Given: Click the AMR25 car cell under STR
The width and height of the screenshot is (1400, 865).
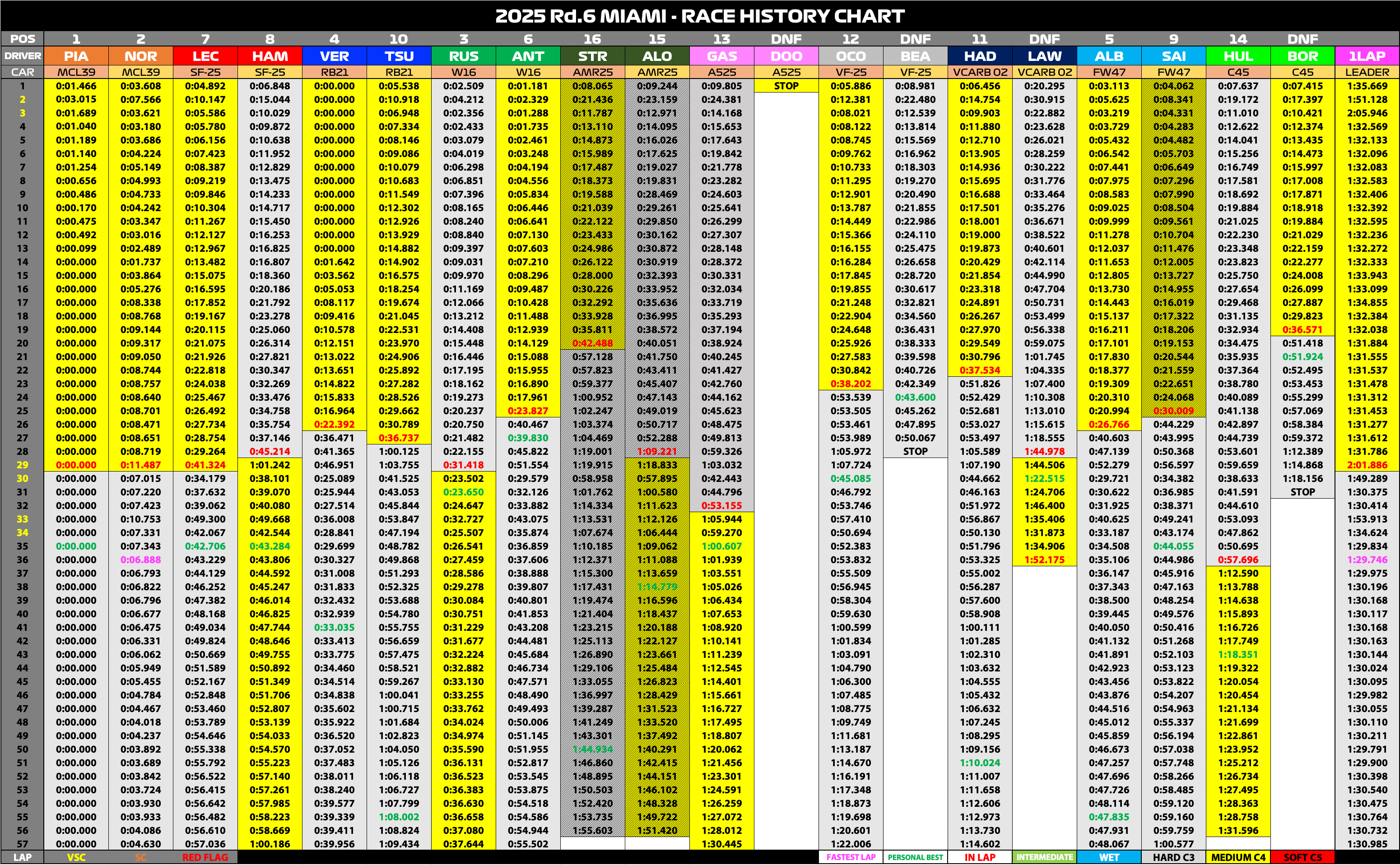Looking at the screenshot, I should click(593, 72).
